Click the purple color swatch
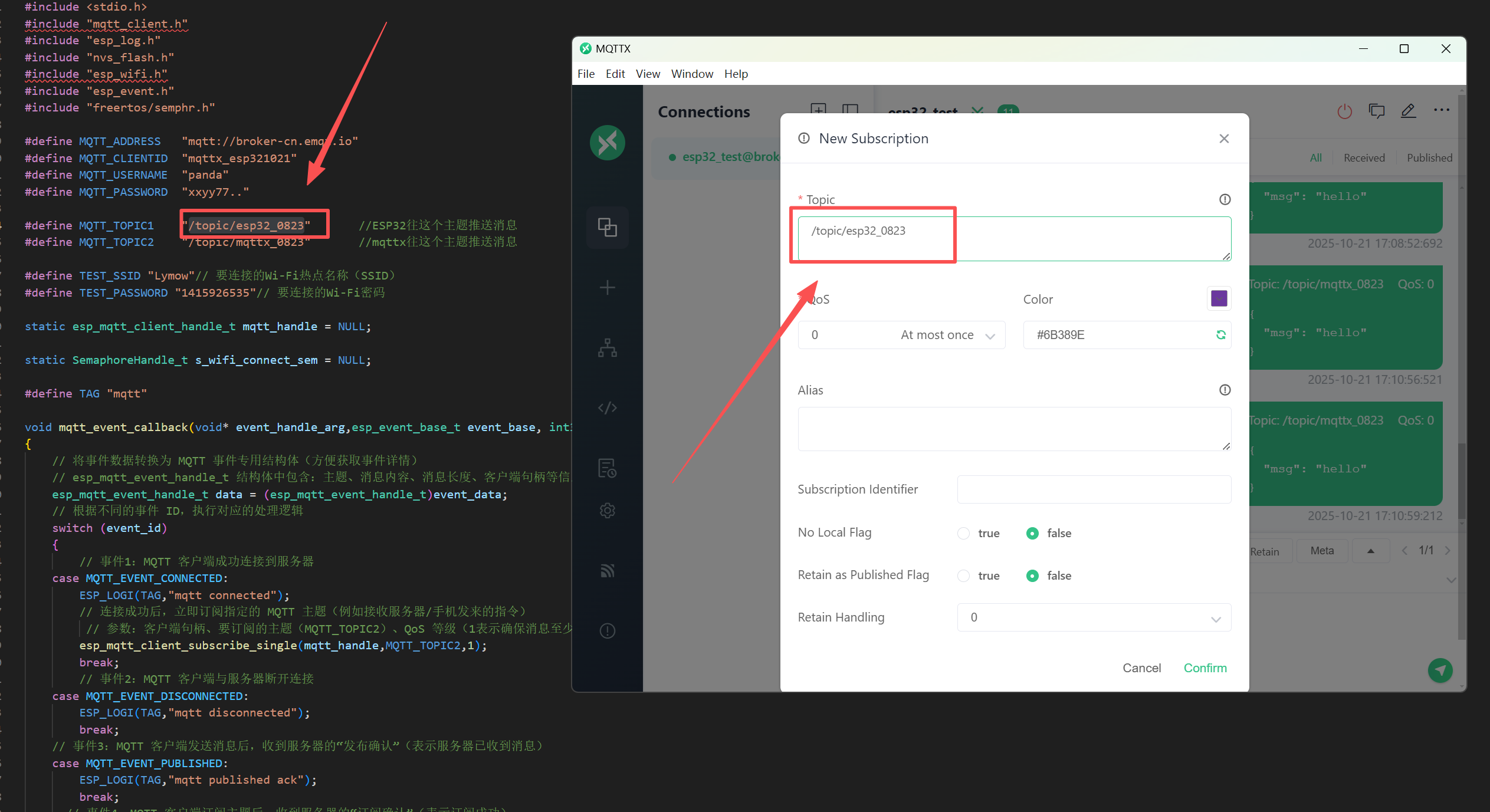 (1219, 299)
